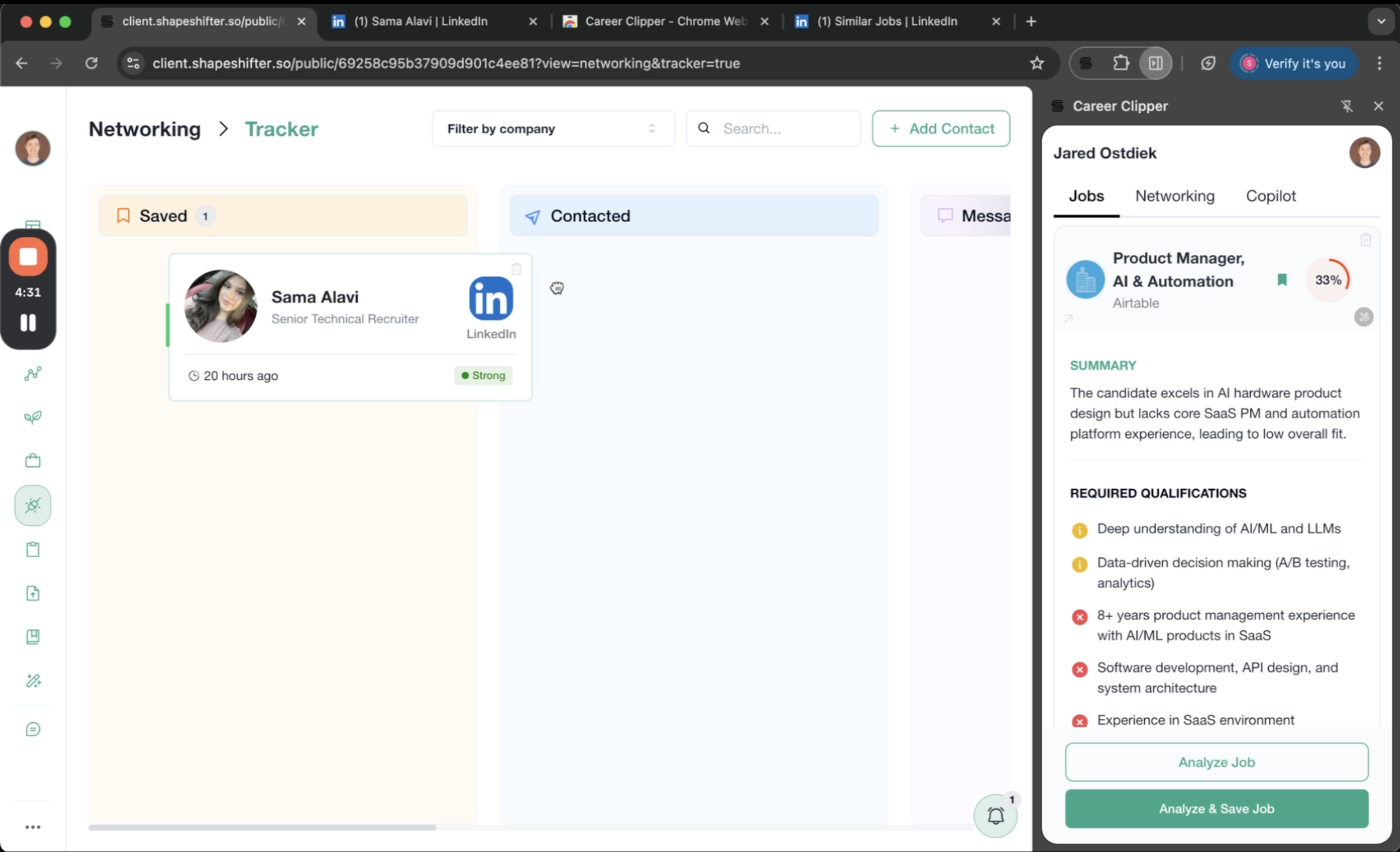Toggle the green bookmark on Product Manager job

tap(1282, 280)
